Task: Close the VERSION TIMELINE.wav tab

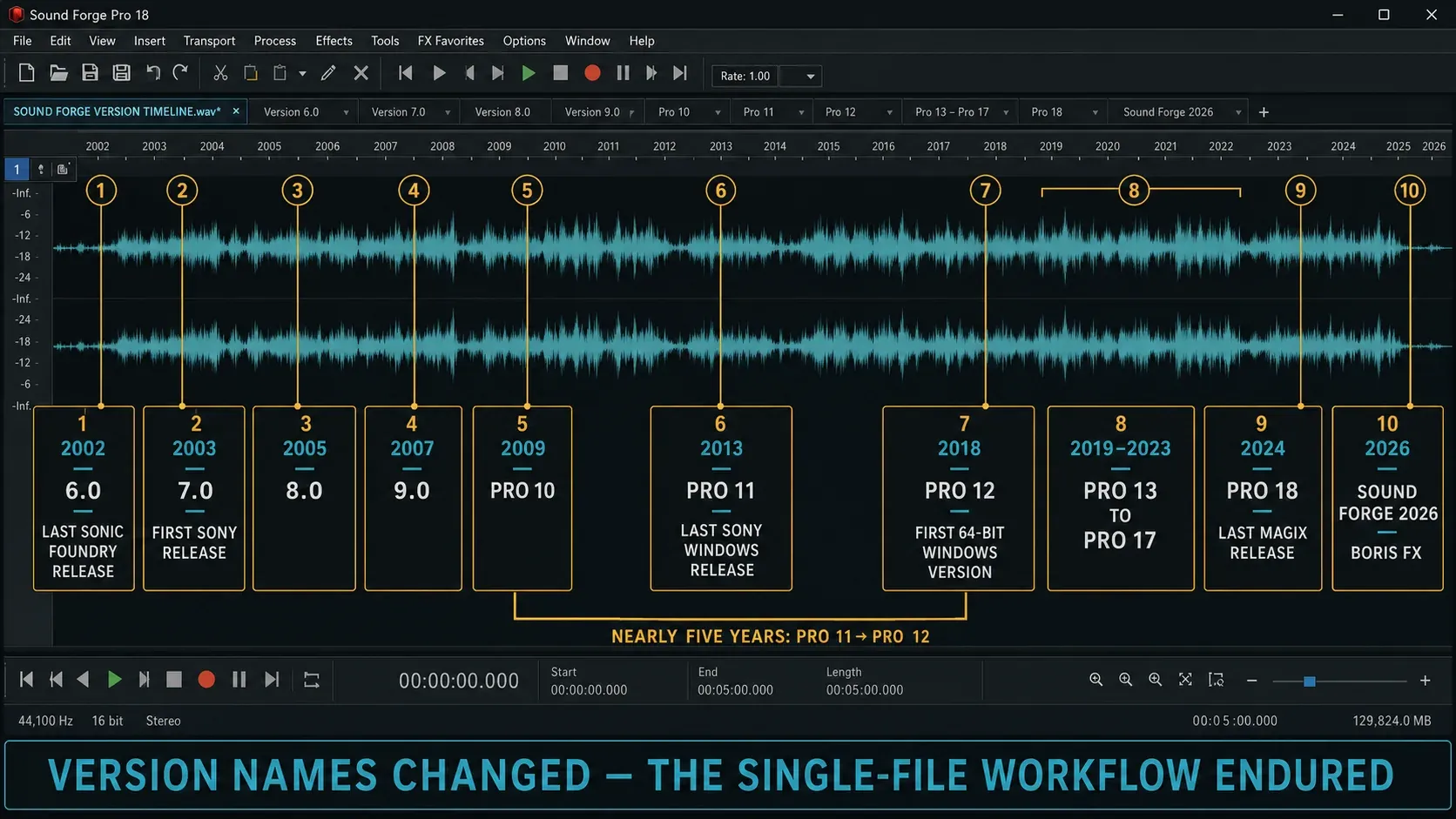Action: tap(236, 111)
